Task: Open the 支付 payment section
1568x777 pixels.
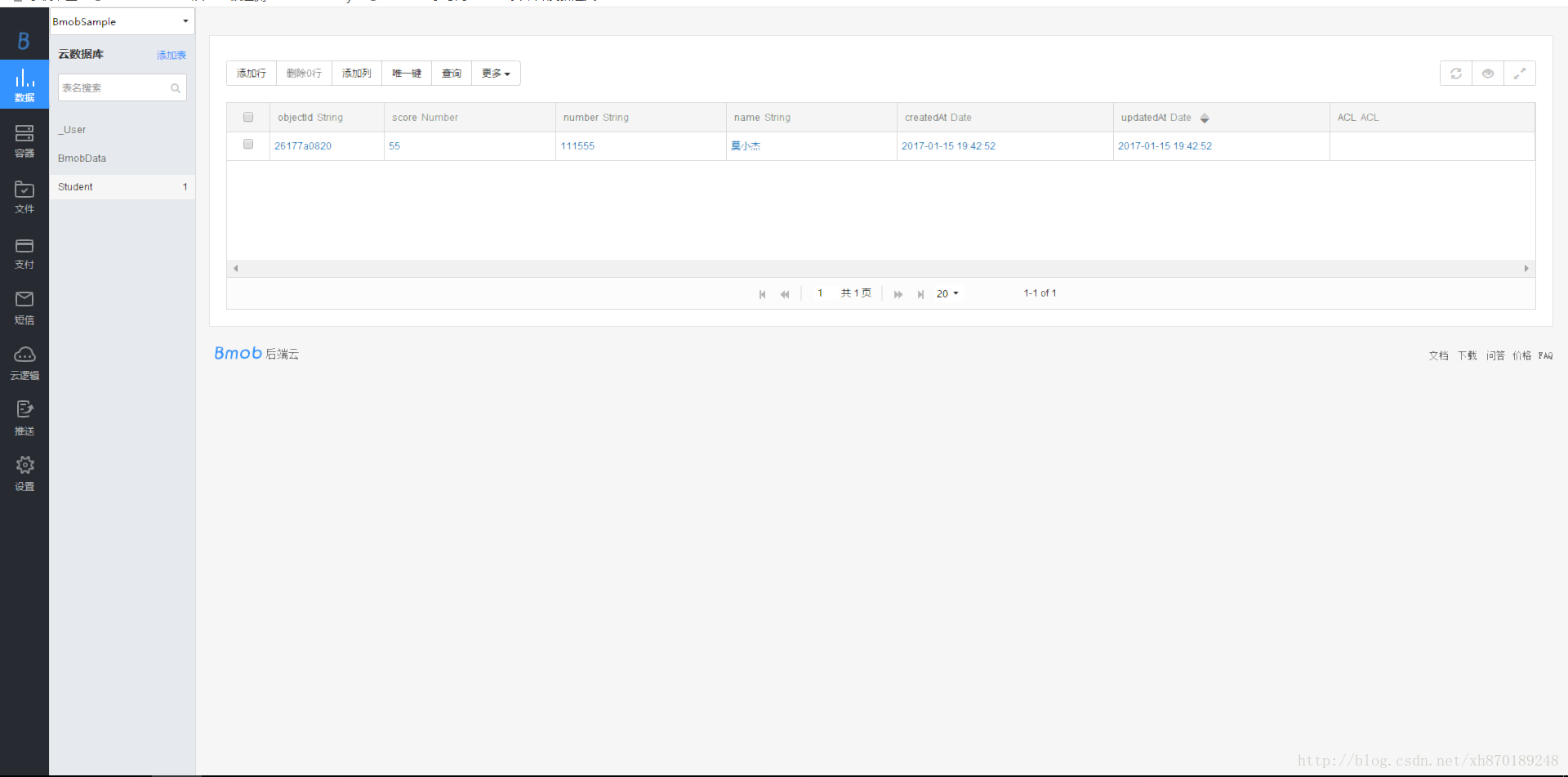Action: coord(24,252)
